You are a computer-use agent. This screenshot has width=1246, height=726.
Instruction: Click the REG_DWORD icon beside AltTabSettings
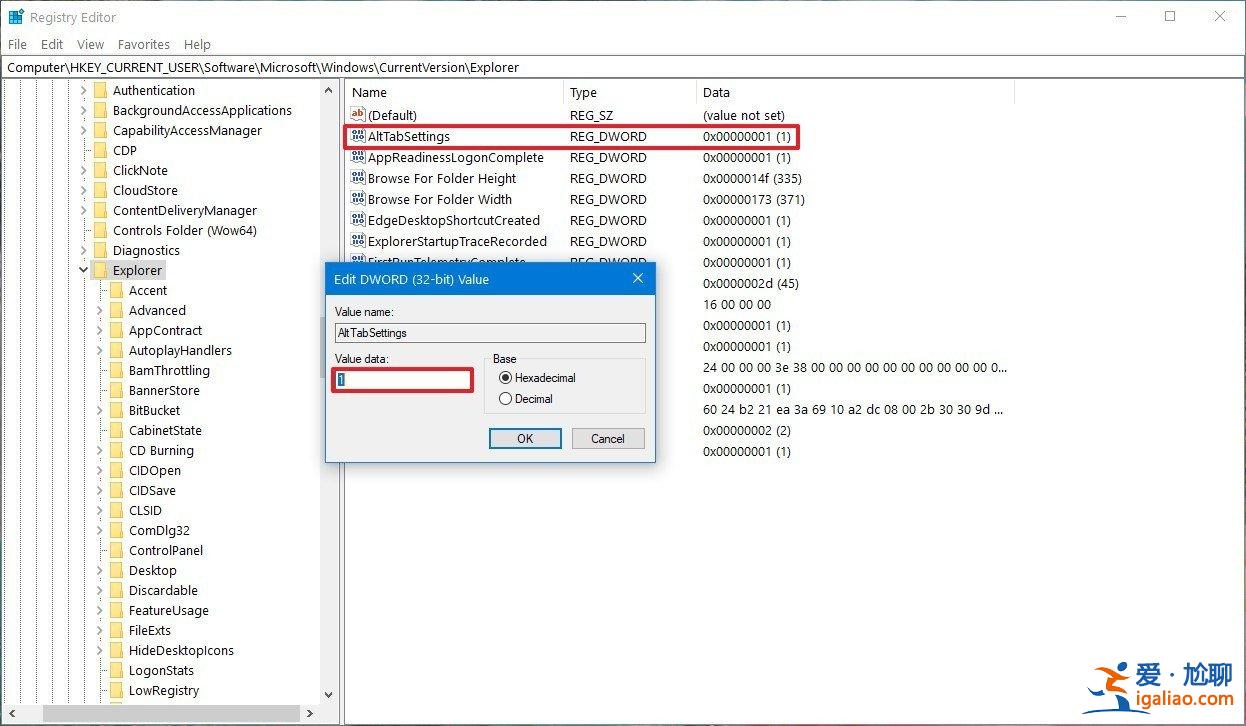coord(358,136)
